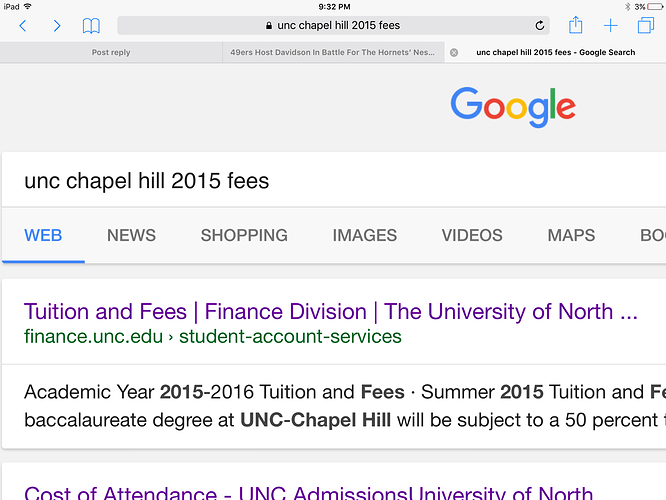Reload the page with the refresh icon
Screen dimensions: 666x500
(539, 25)
